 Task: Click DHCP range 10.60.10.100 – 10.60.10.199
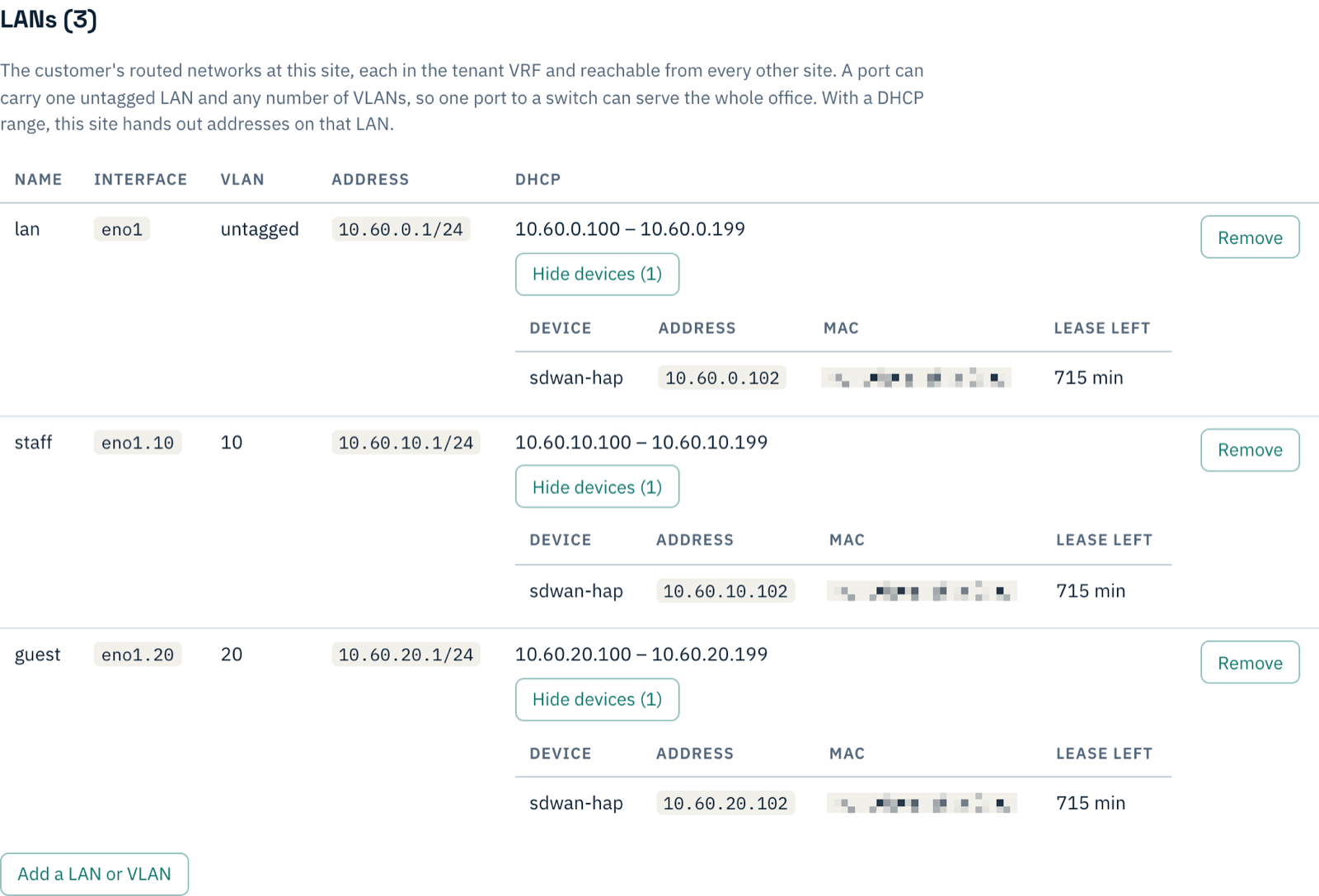tap(641, 443)
